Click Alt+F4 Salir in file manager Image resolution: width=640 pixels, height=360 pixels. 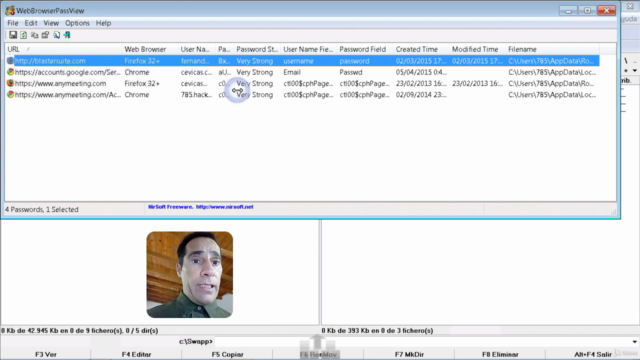pos(593,354)
